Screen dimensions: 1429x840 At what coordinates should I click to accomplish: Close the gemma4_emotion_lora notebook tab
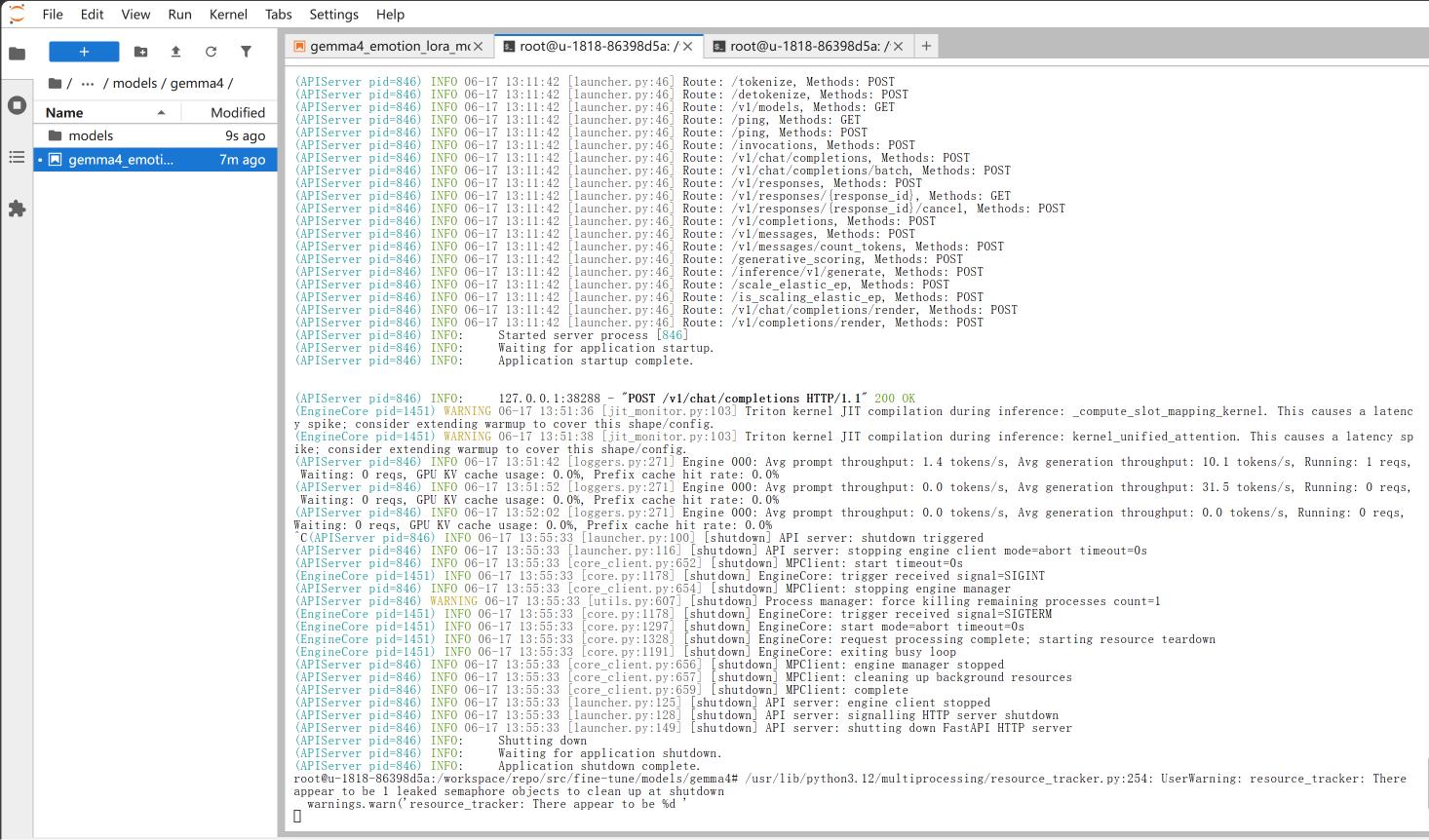(x=478, y=46)
